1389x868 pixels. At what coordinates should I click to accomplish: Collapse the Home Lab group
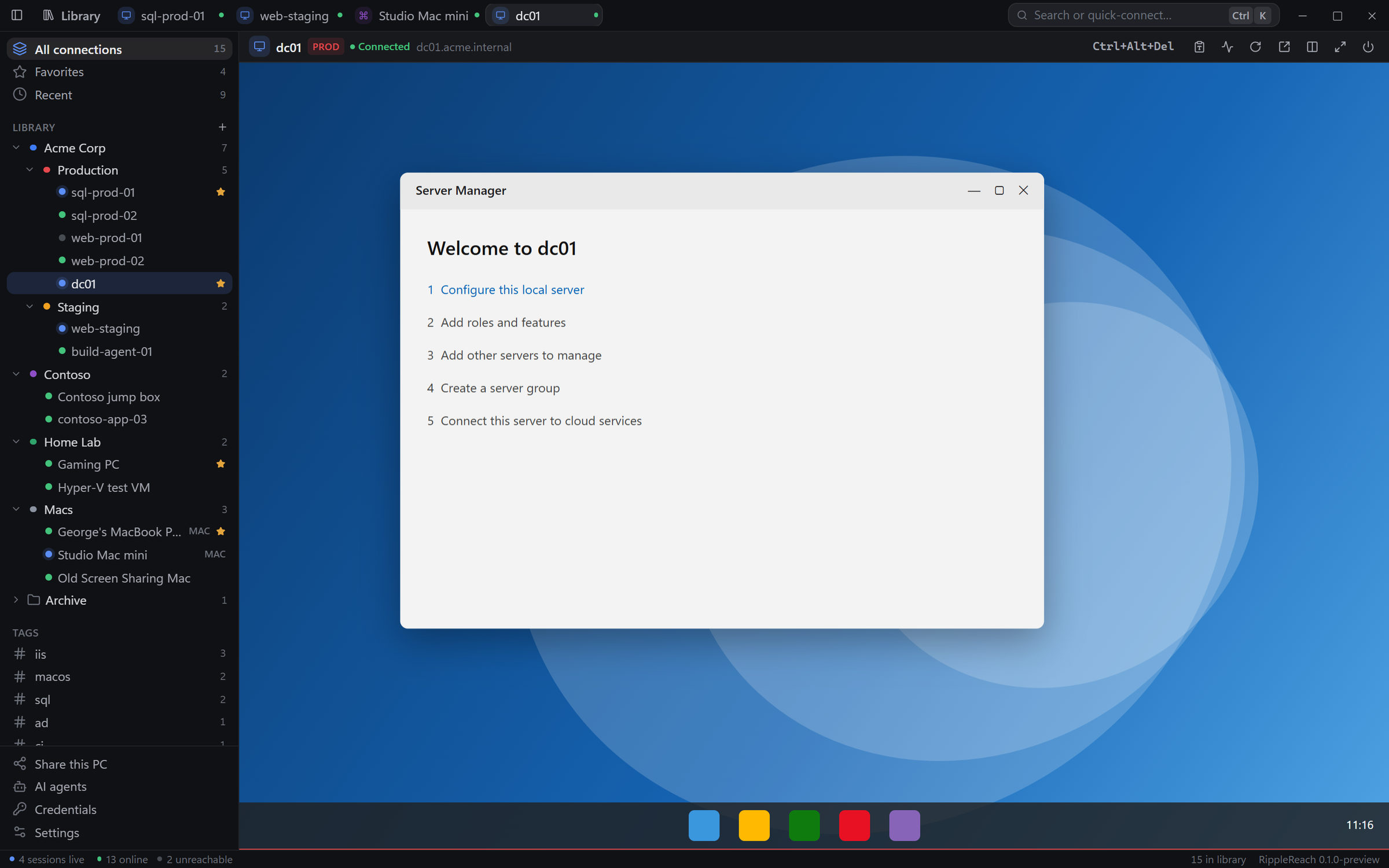[16, 442]
